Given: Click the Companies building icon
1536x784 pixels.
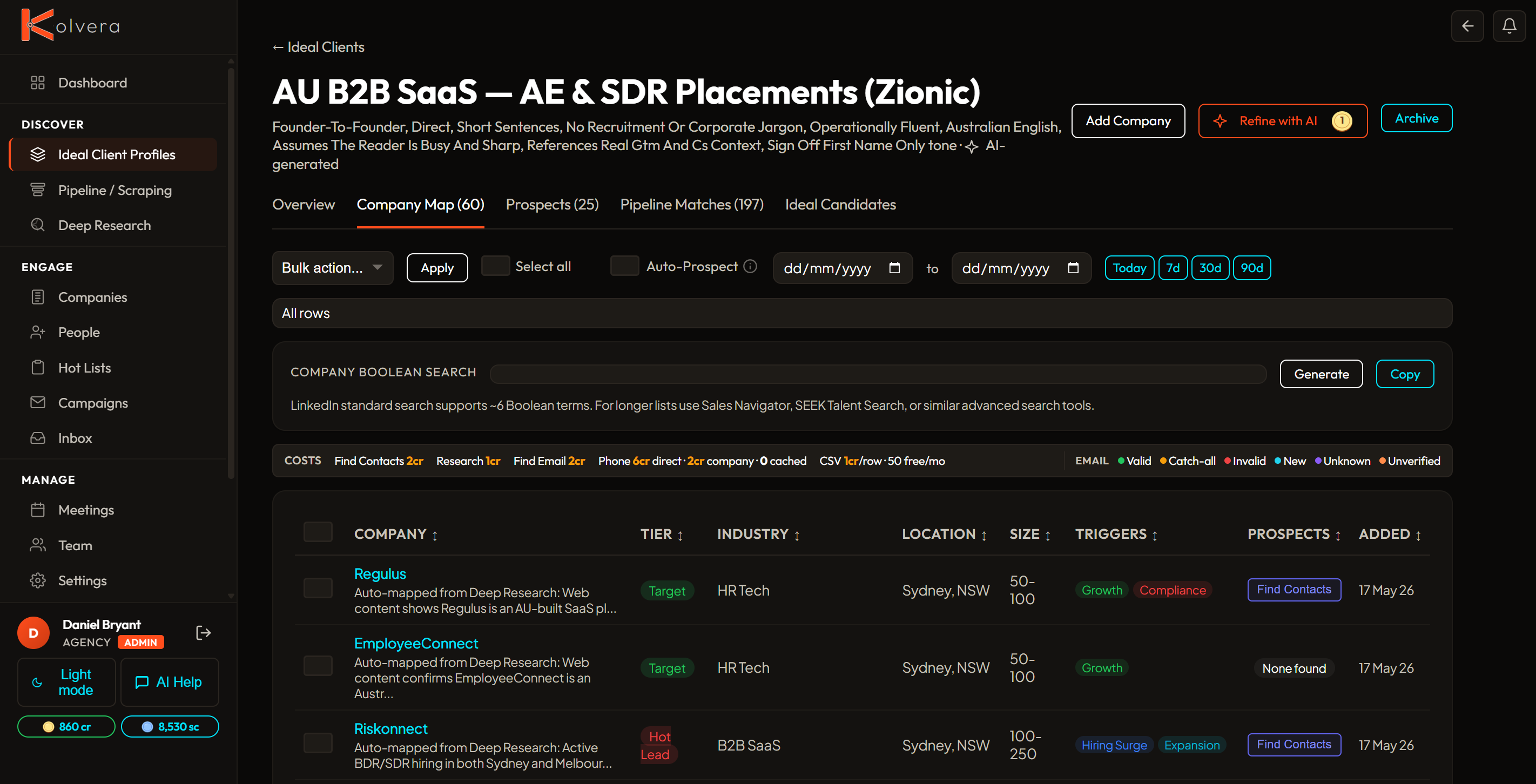Looking at the screenshot, I should click(x=38, y=297).
